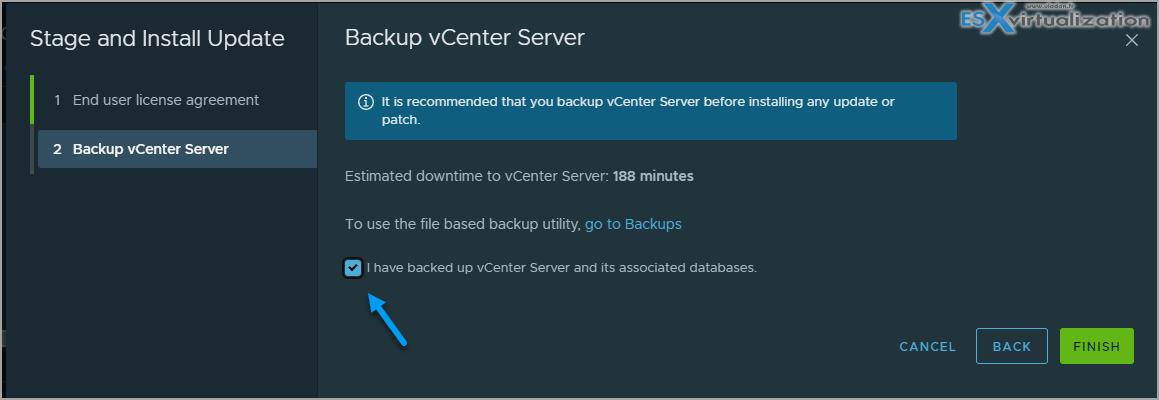Open the go to Backups link

633,223
